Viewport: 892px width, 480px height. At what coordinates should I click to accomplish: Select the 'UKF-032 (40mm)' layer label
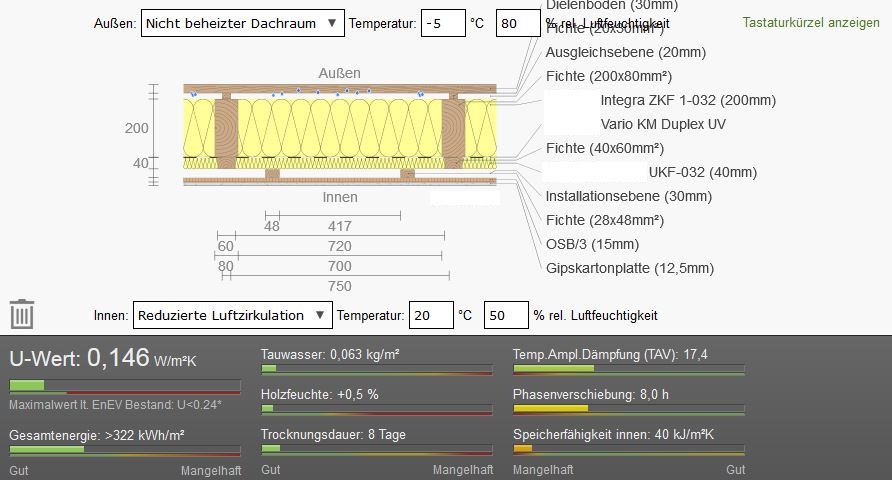point(703,172)
